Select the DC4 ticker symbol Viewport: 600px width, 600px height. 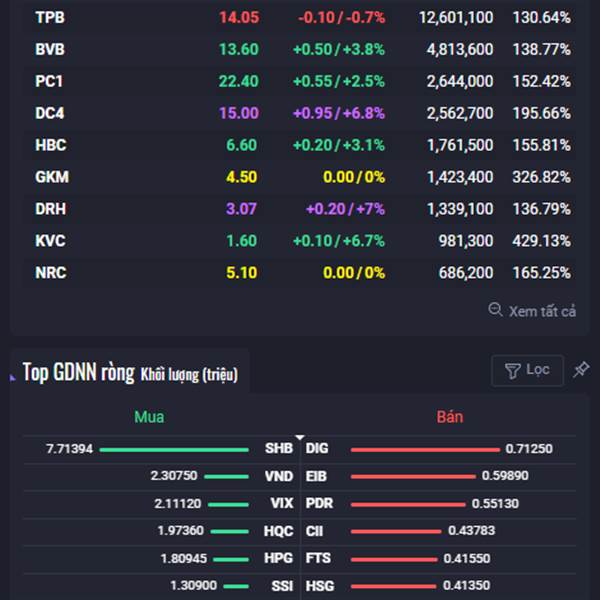pos(50,113)
